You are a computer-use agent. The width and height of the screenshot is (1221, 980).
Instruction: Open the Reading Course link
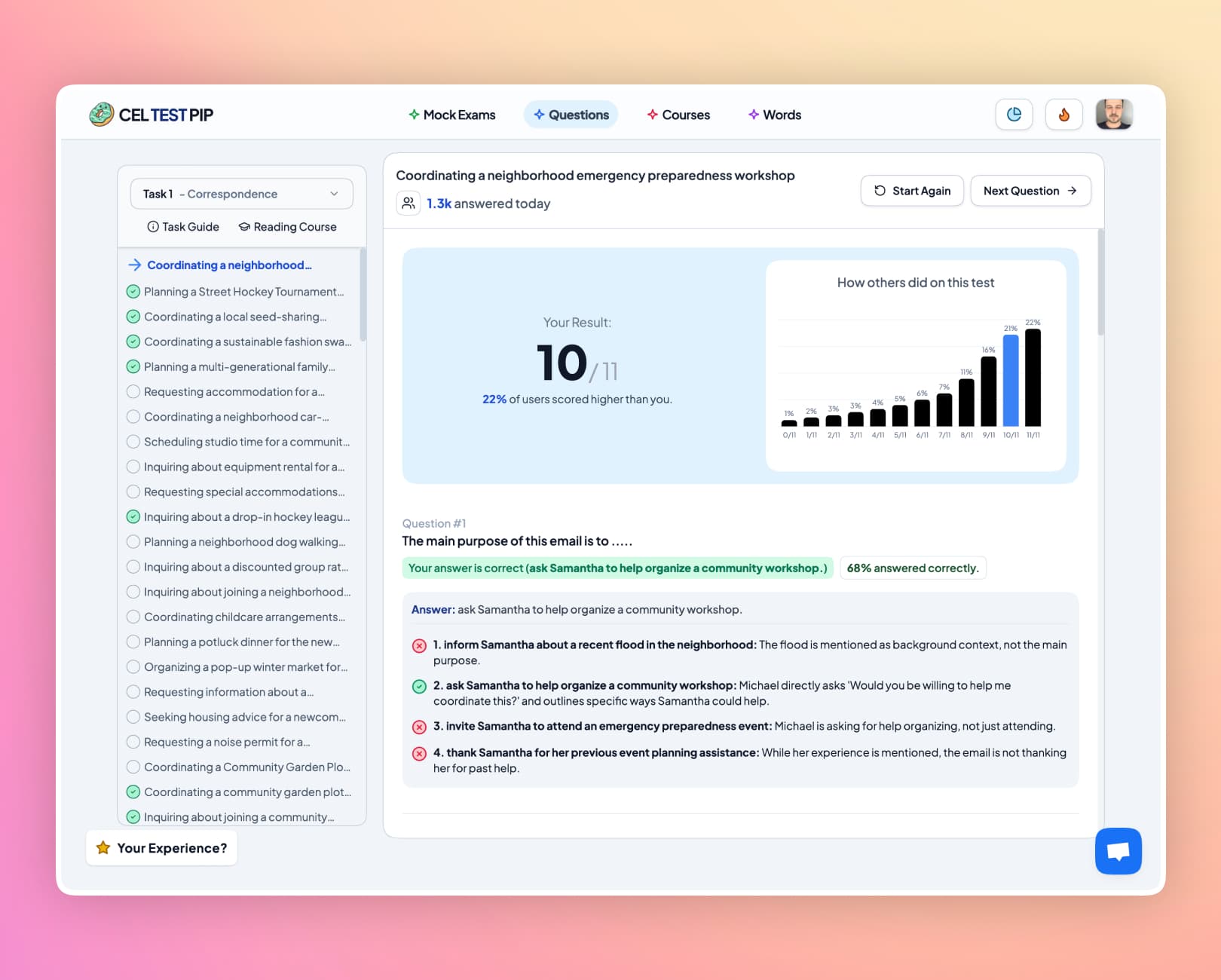click(287, 227)
